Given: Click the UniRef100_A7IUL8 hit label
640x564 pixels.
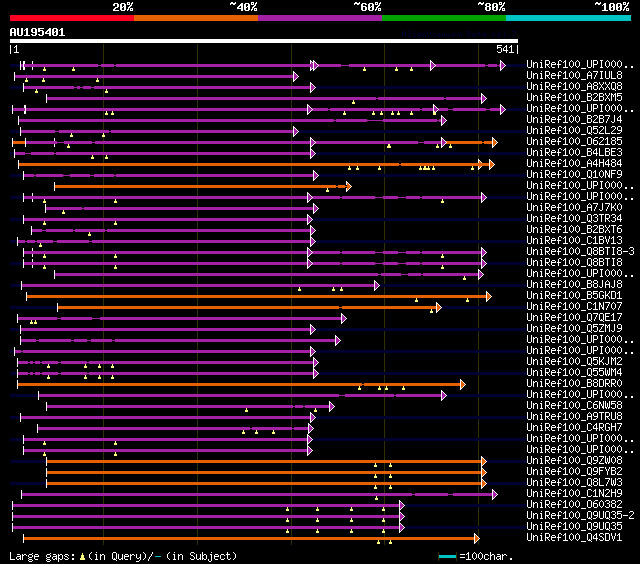Looking at the screenshot, I should coord(574,75).
